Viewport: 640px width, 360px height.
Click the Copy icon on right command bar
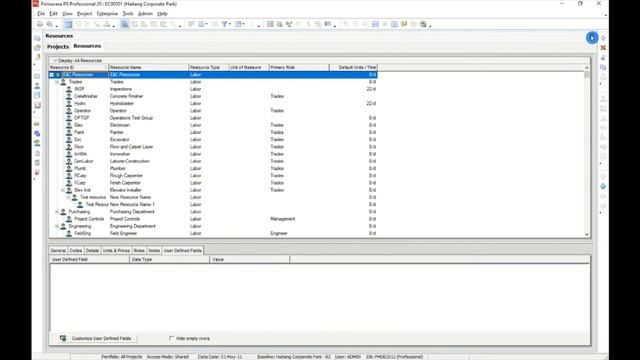point(603,67)
